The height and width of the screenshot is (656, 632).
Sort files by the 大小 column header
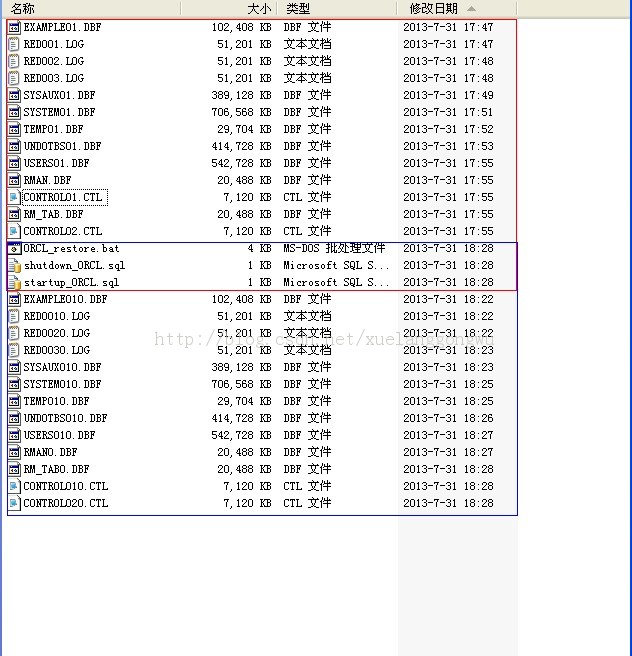click(x=229, y=8)
